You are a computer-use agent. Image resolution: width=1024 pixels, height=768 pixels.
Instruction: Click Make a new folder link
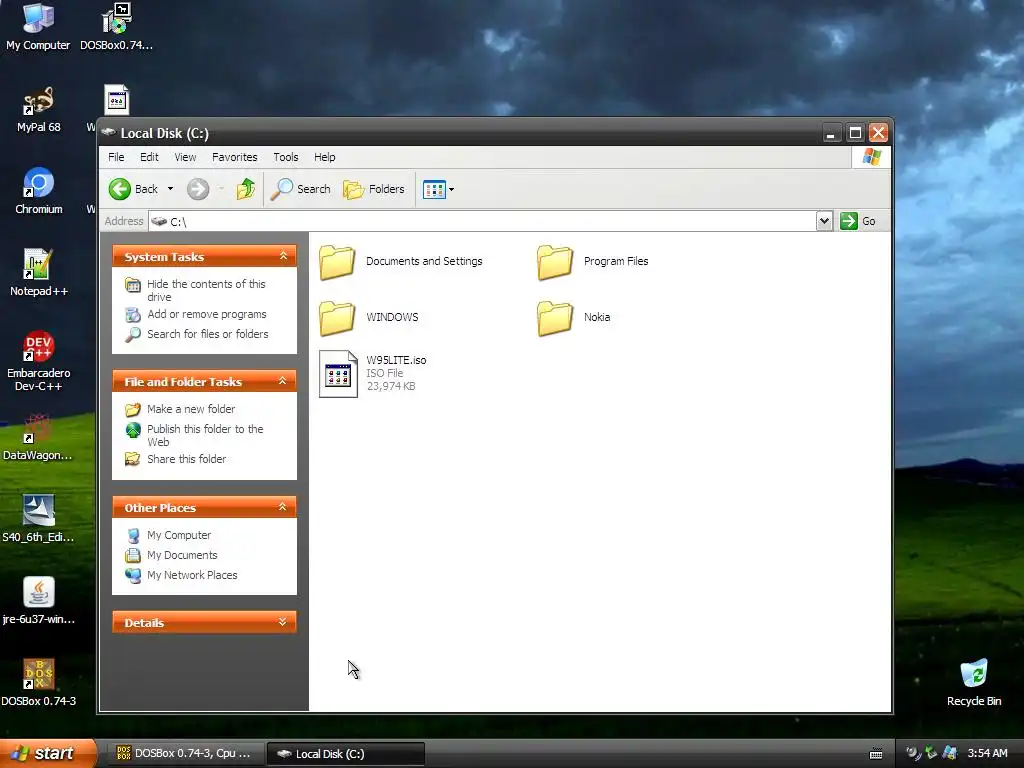(180, 409)
